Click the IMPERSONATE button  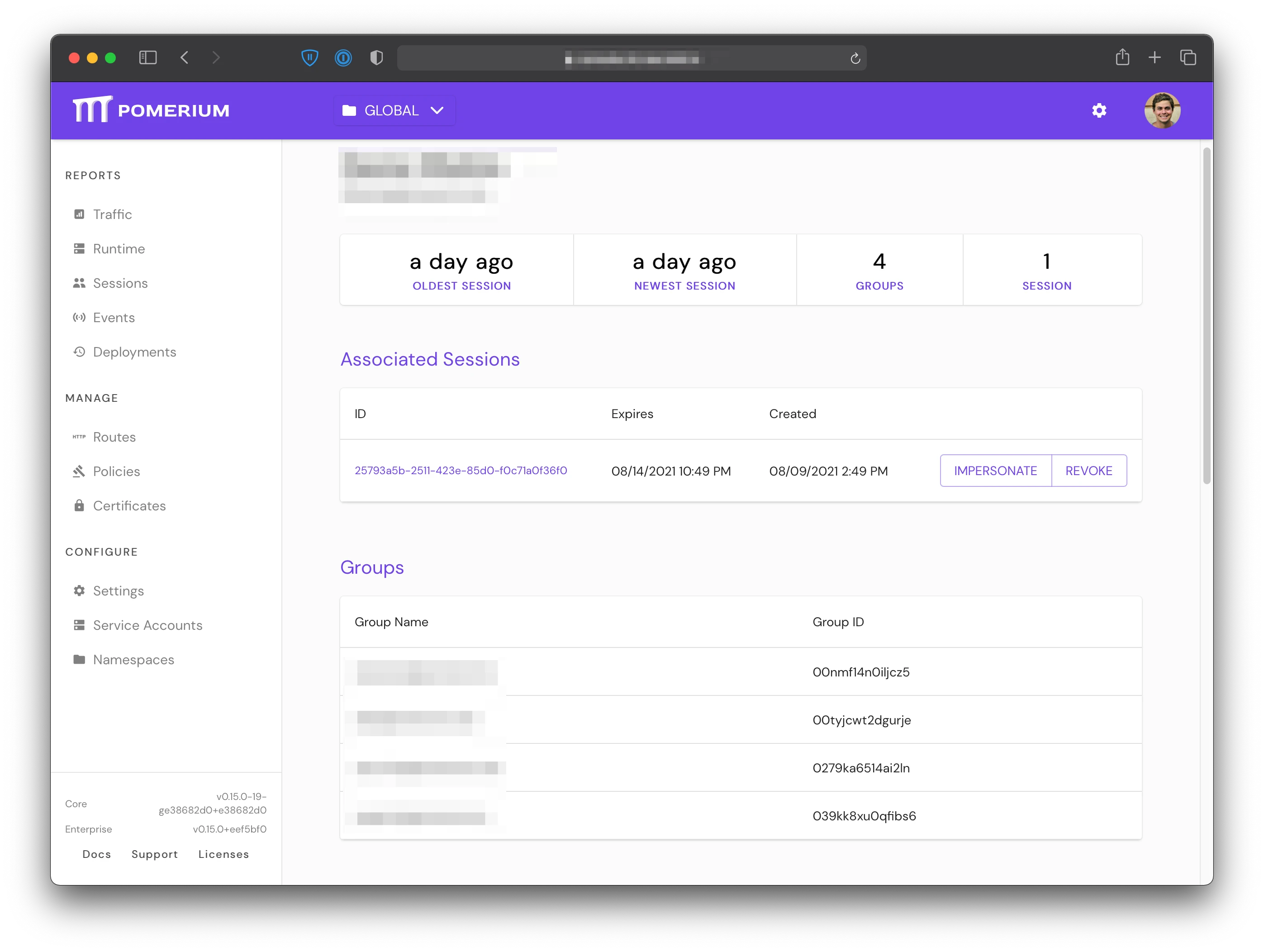pos(995,471)
